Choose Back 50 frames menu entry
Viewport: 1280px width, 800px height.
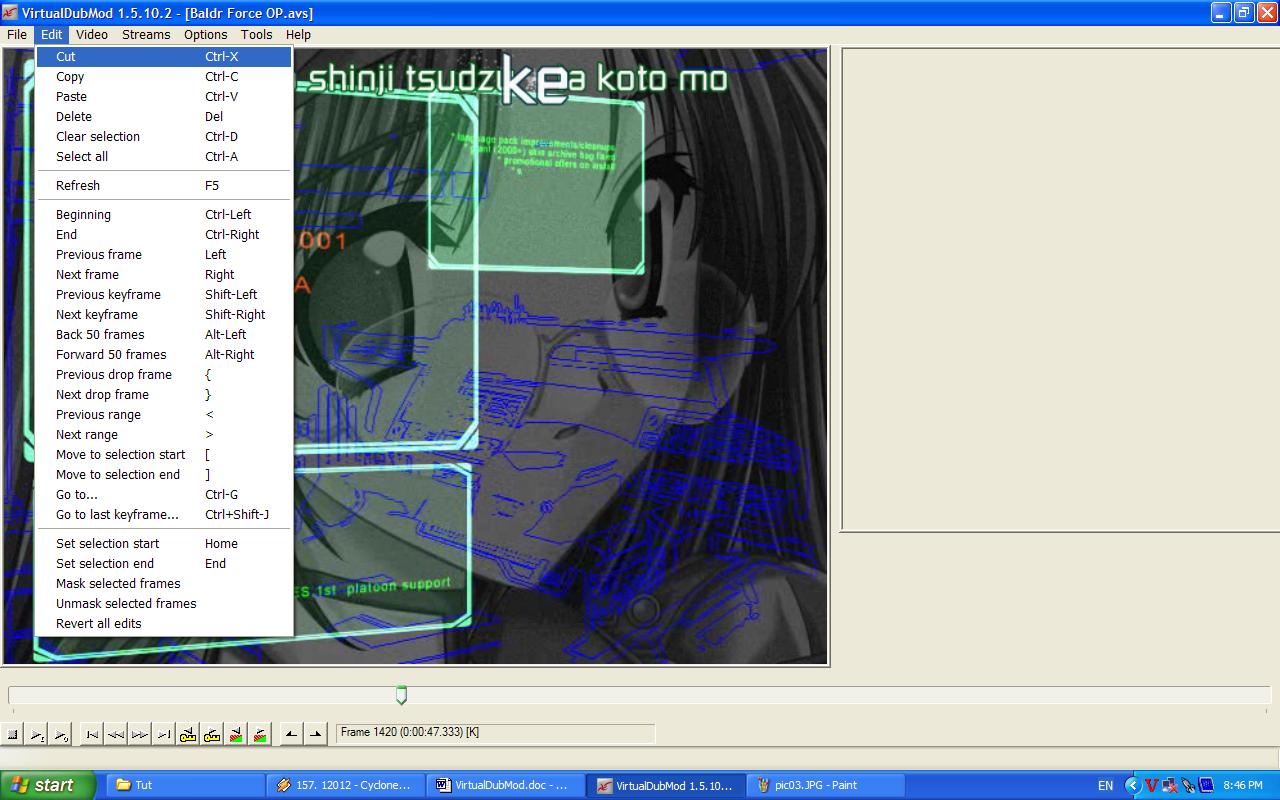pyautogui.click(x=164, y=335)
